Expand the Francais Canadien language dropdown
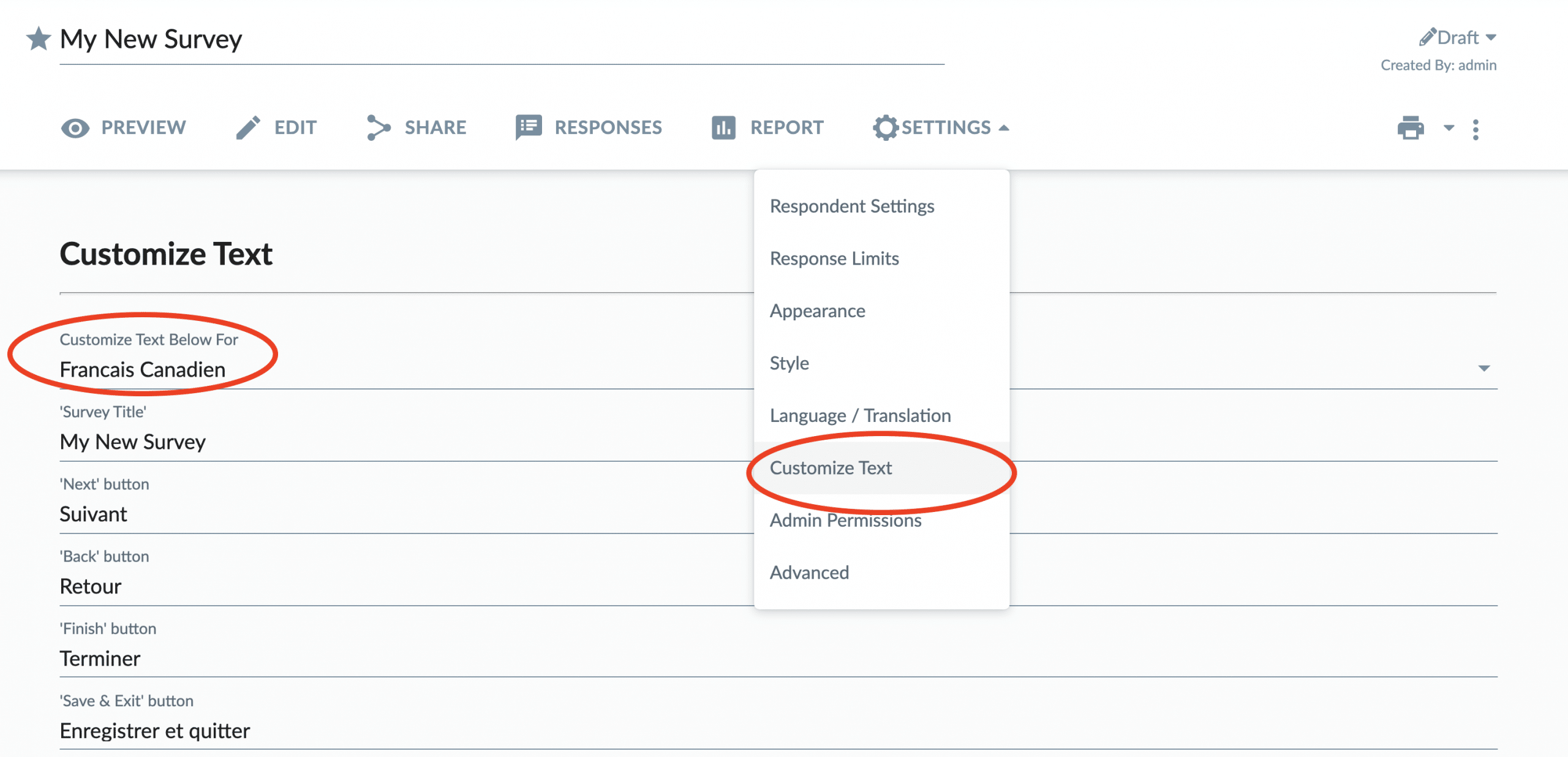The width and height of the screenshot is (1568, 757). [x=1483, y=368]
